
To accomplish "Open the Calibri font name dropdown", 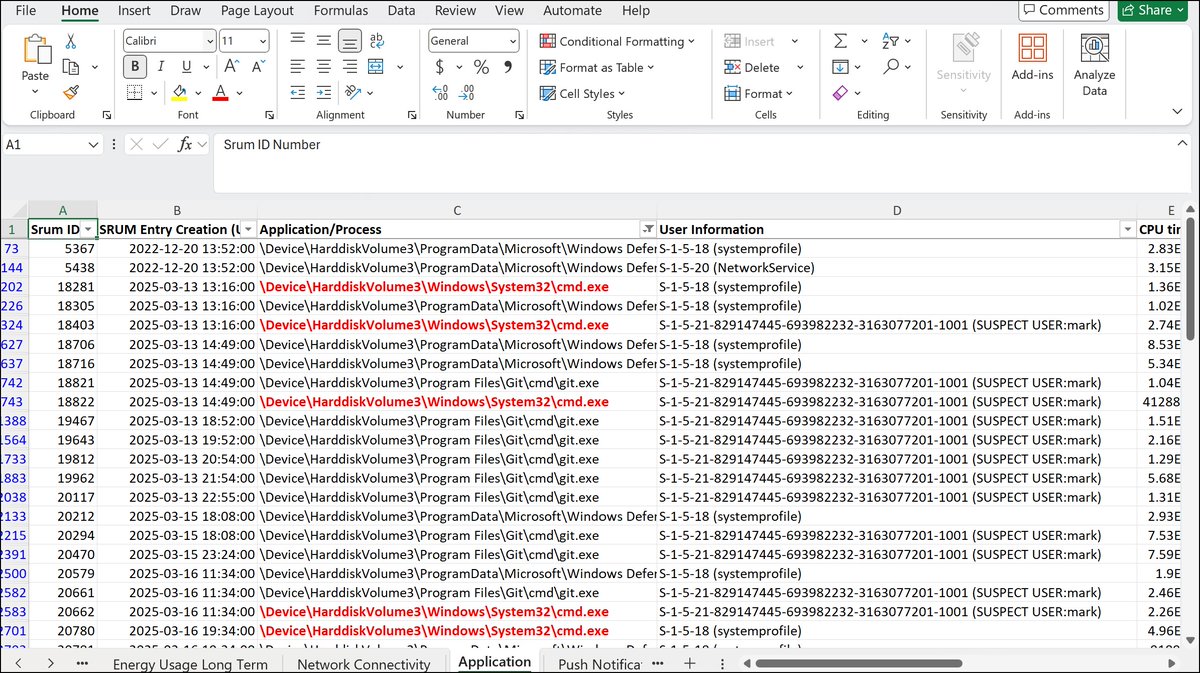I will tap(210, 41).
